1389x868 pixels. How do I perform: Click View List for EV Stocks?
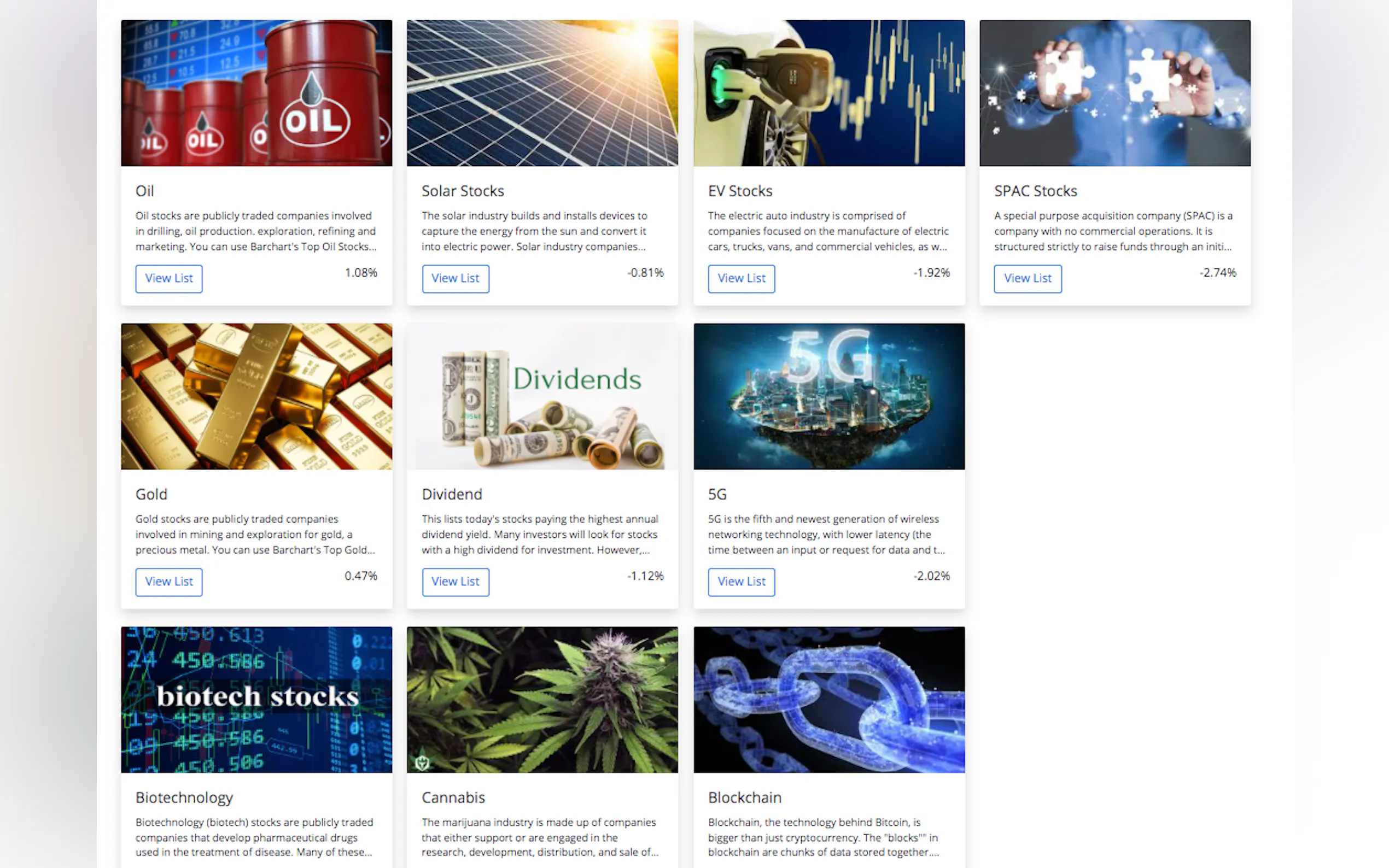tap(742, 278)
